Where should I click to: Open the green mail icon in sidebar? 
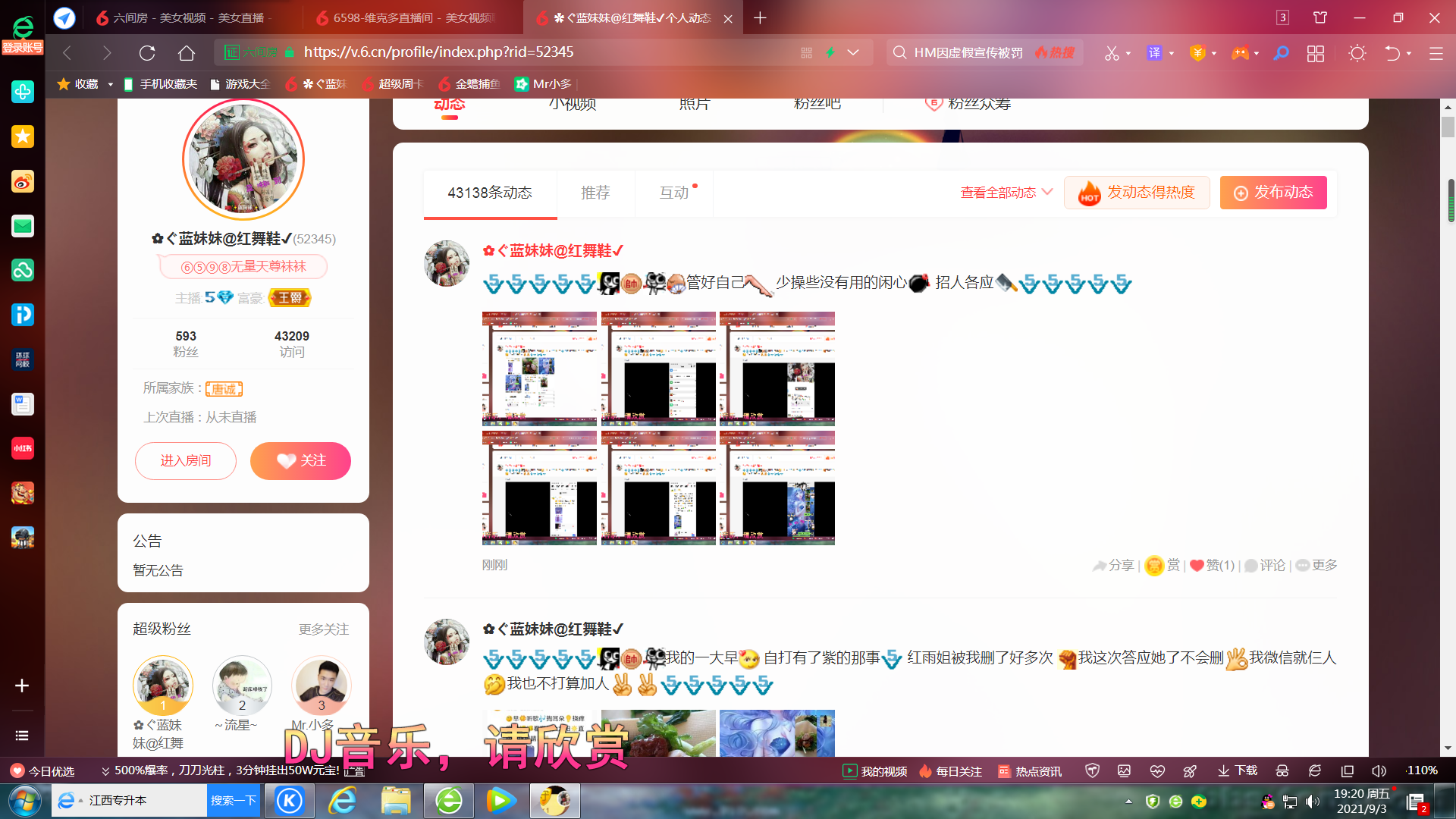click(23, 226)
